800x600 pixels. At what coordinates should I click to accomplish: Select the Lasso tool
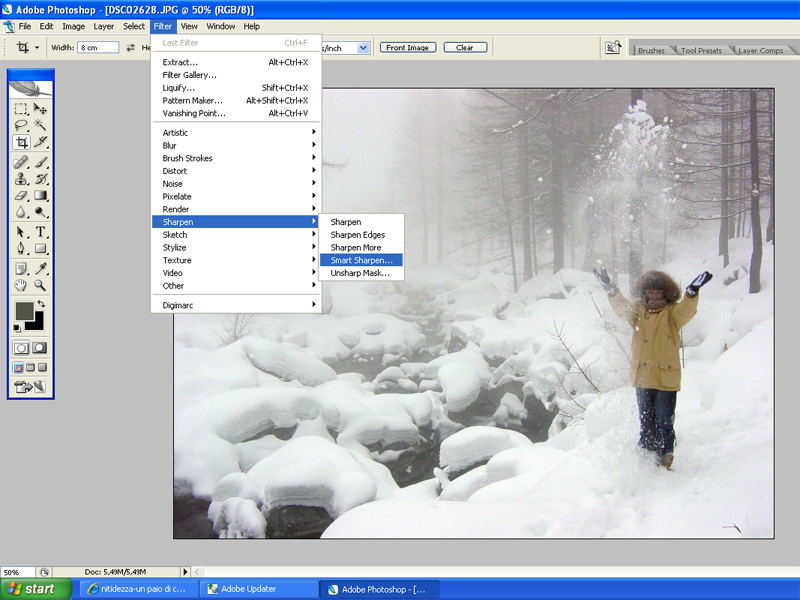[x=21, y=125]
